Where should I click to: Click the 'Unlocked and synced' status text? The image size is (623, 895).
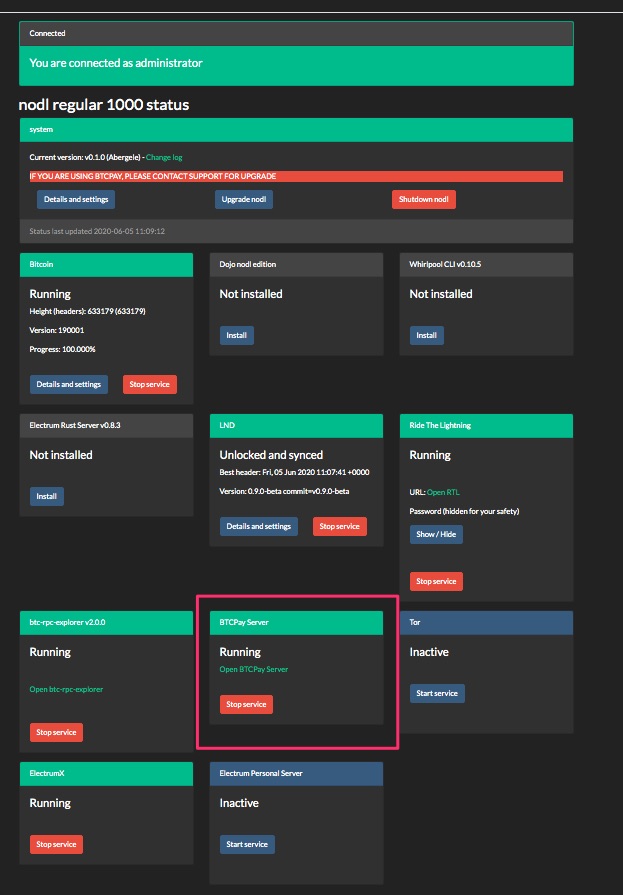tap(271, 455)
